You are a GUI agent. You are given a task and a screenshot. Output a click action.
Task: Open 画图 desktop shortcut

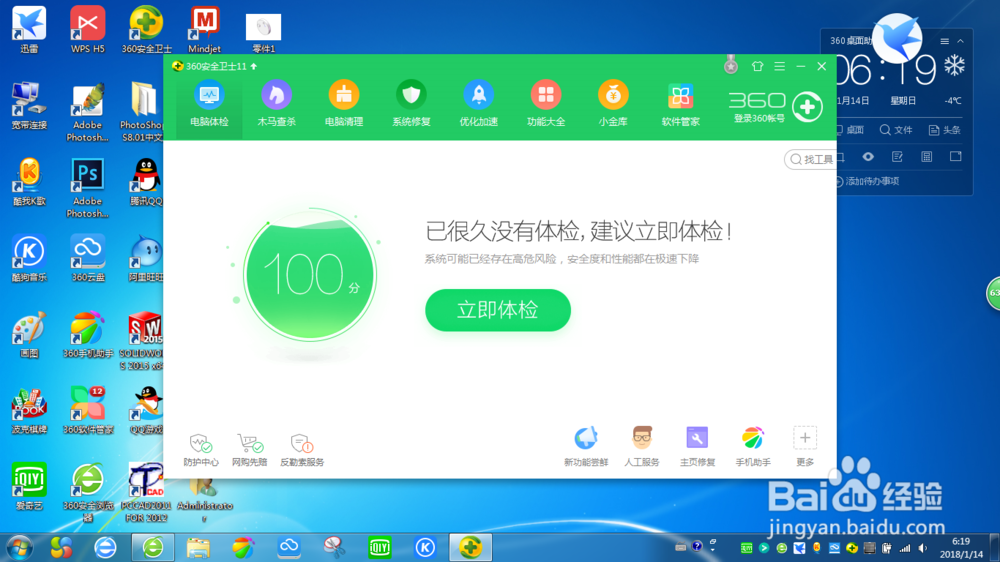coord(29,334)
